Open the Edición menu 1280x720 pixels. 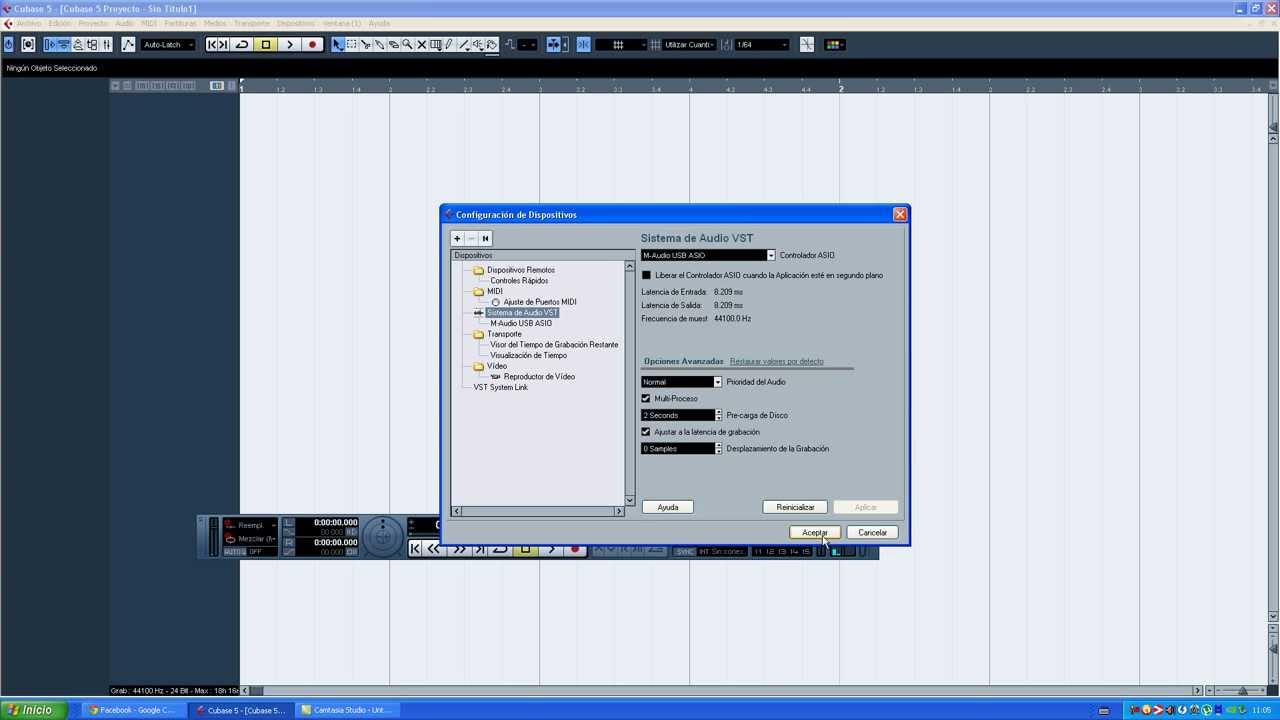[x=60, y=23]
